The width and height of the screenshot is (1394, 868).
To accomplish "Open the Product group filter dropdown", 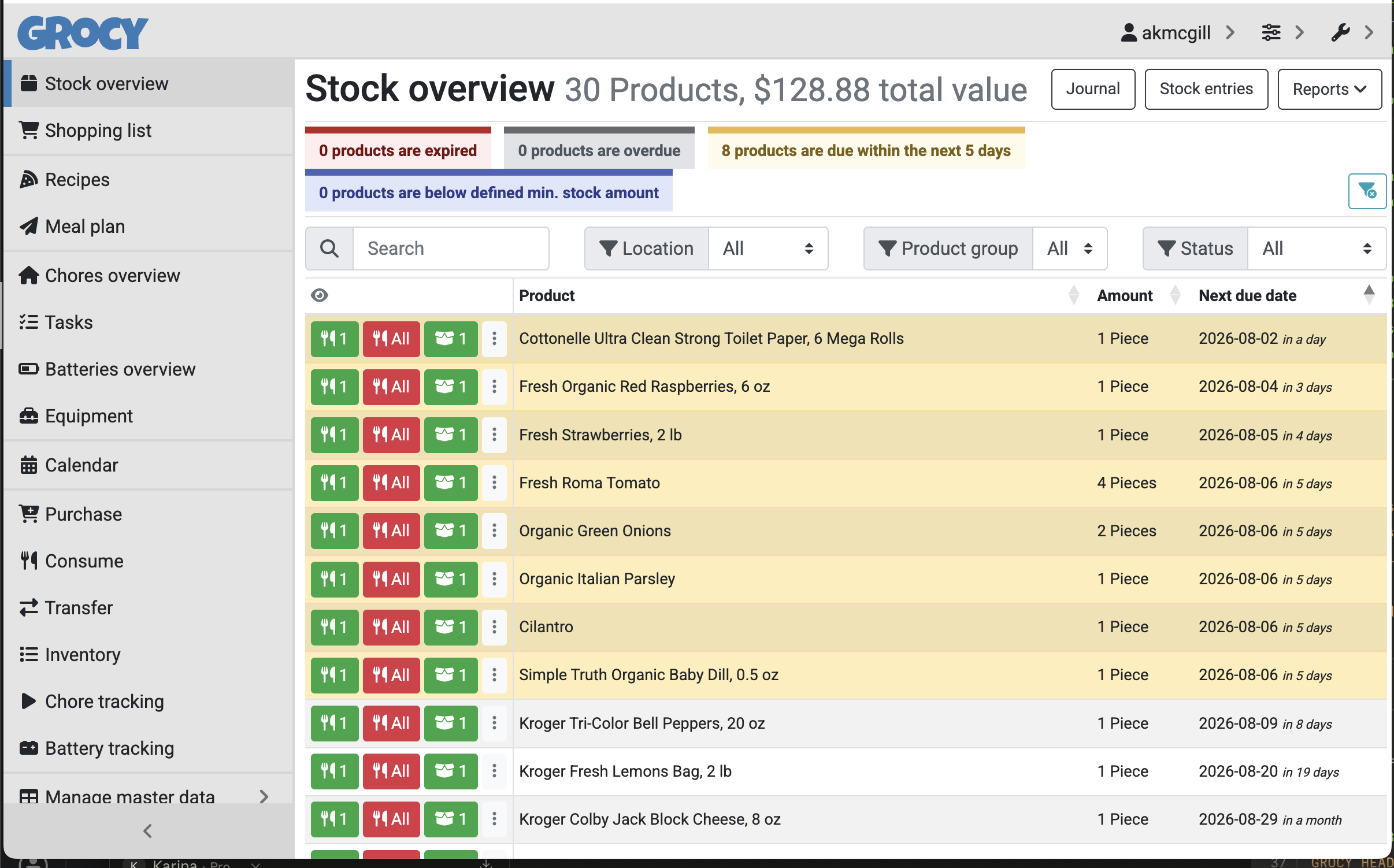I will coord(1070,248).
